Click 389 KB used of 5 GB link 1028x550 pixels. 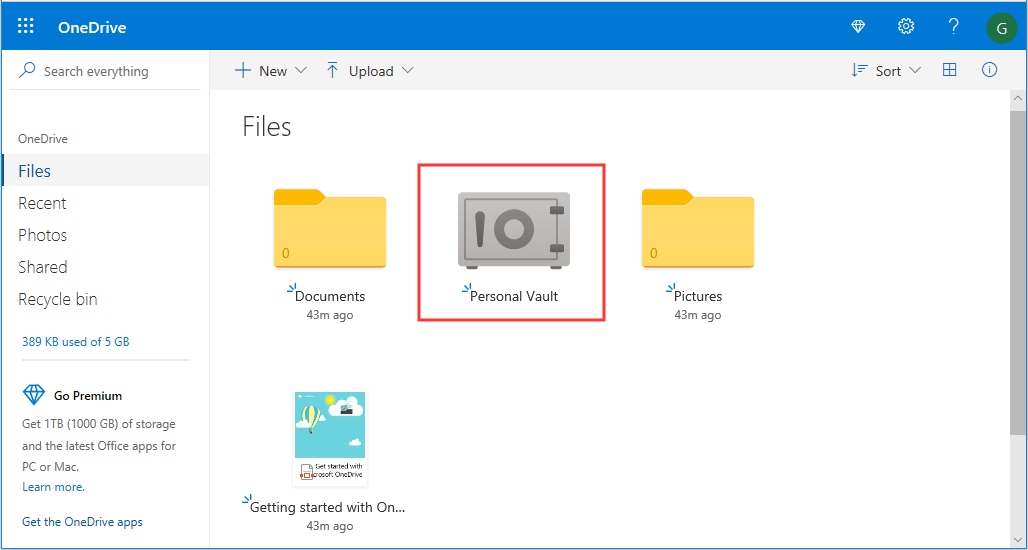pos(75,342)
